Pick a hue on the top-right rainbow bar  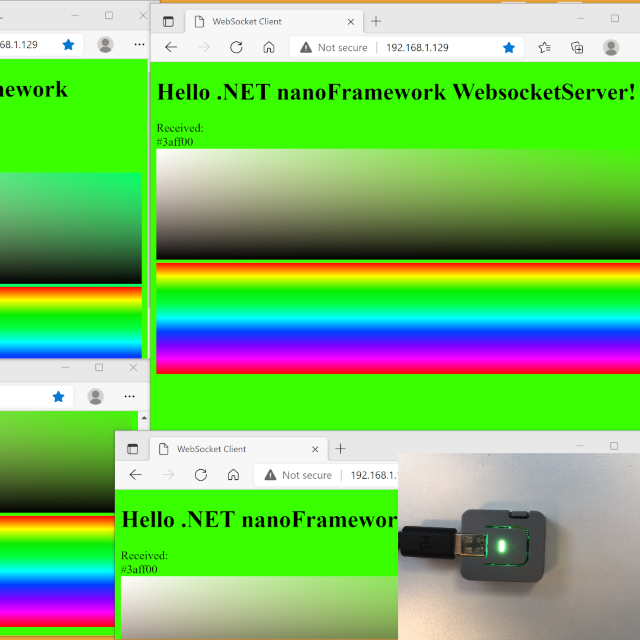pyautogui.click(x=398, y=318)
